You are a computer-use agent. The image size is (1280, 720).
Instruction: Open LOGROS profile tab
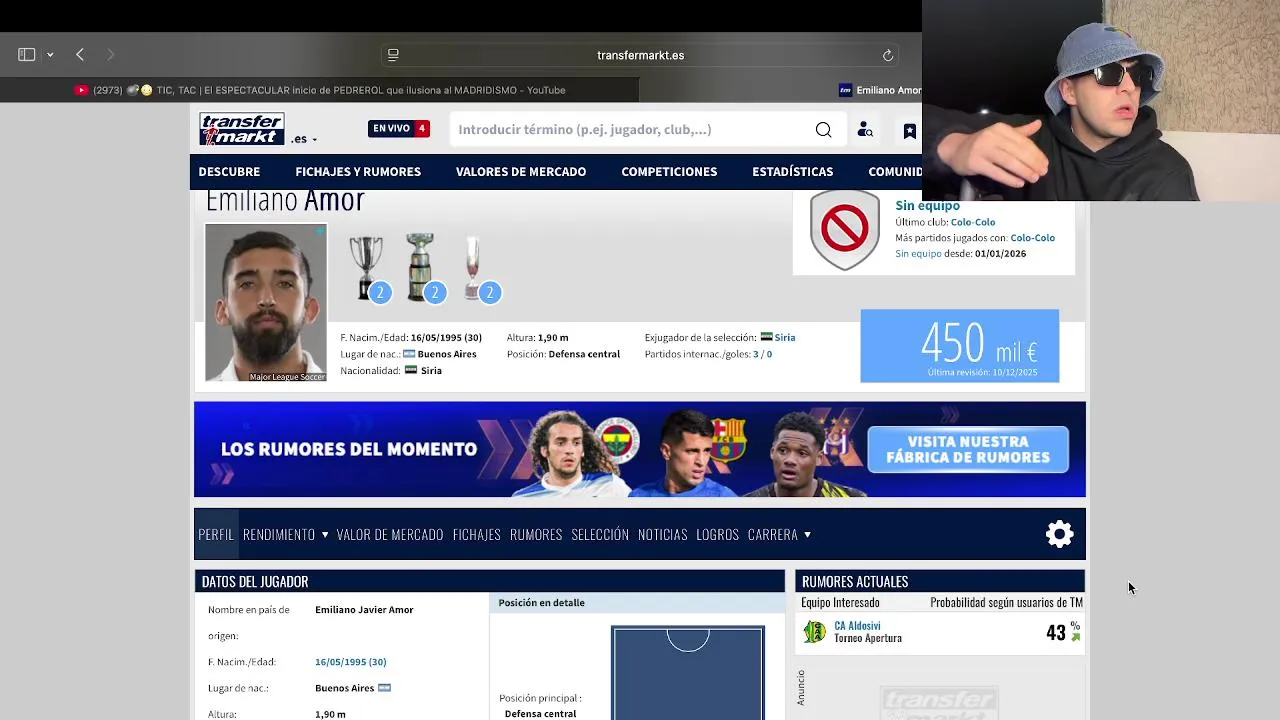click(717, 535)
